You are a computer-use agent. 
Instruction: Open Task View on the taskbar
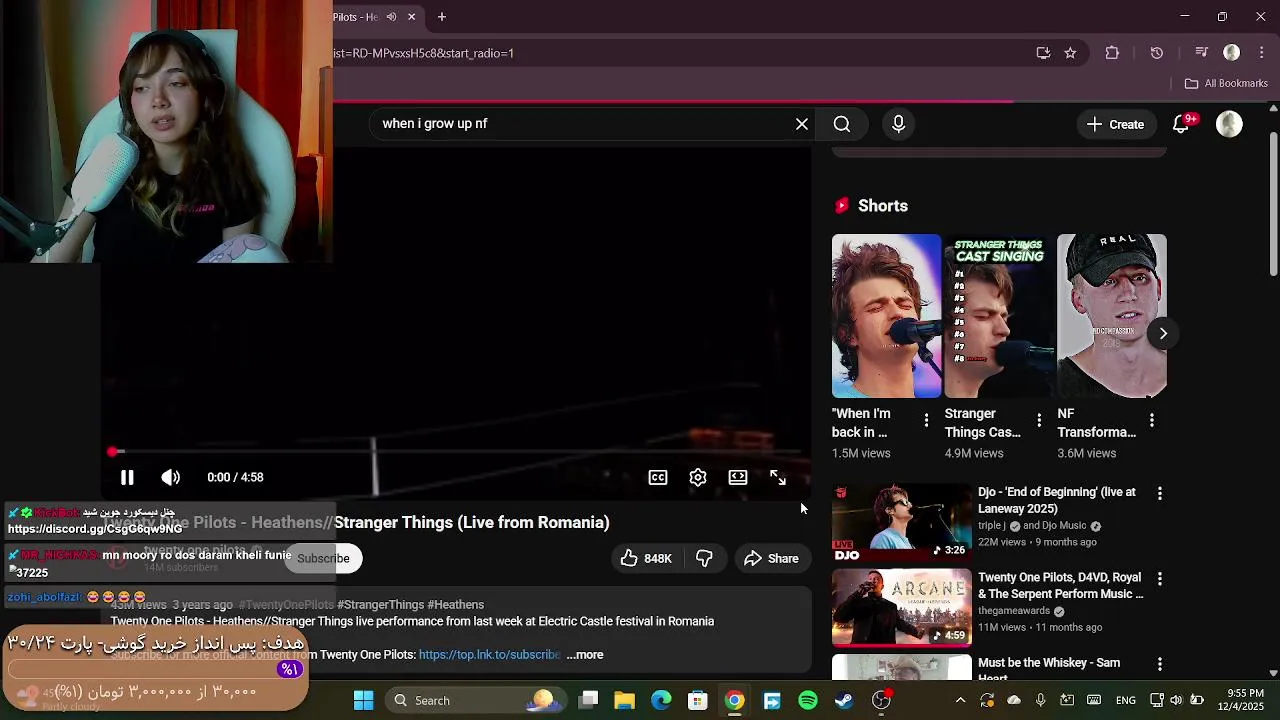pyautogui.click(x=589, y=700)
